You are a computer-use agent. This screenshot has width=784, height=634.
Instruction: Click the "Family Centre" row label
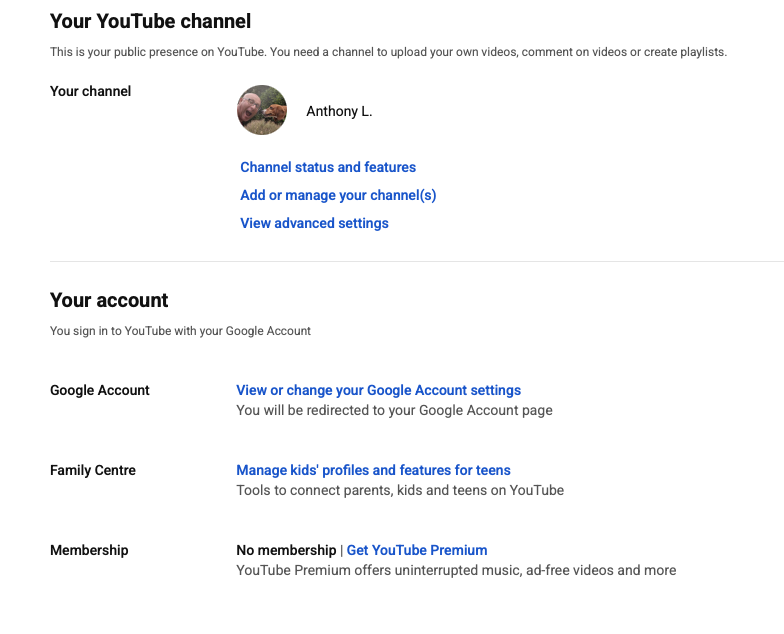92,470
